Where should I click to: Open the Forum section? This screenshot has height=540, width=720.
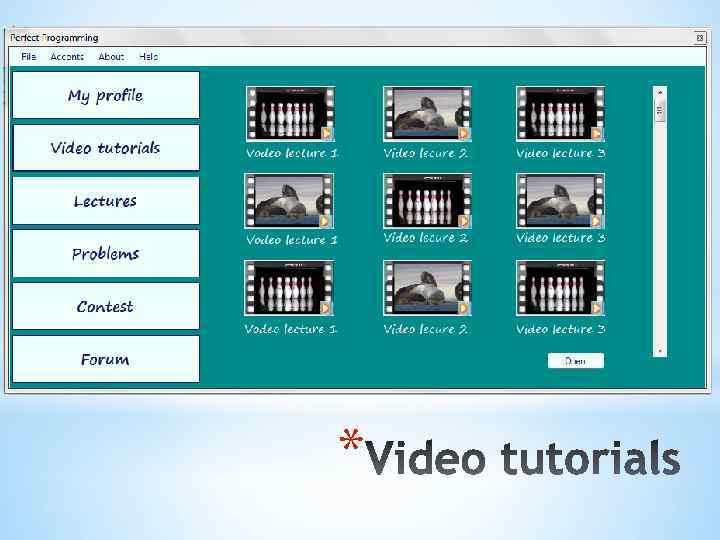(x=106, y=359)
